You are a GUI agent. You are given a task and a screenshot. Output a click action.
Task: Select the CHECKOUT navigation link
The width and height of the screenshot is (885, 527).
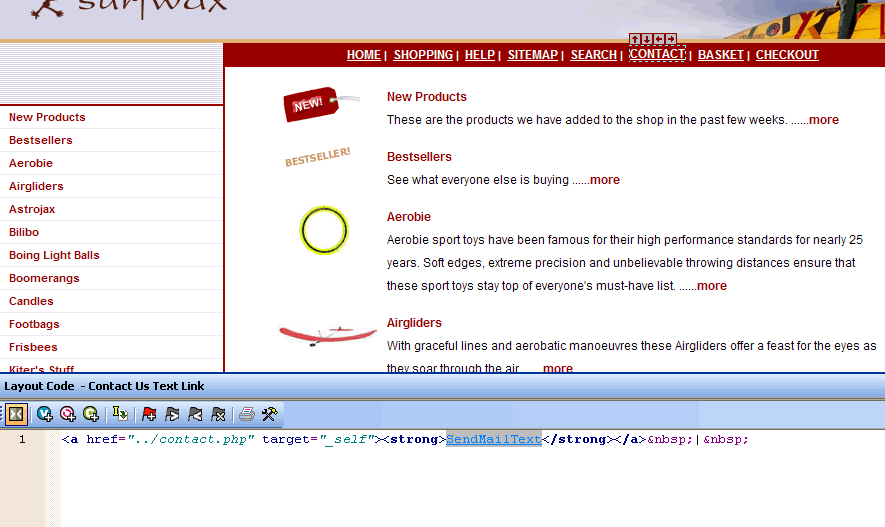[787, 55]
